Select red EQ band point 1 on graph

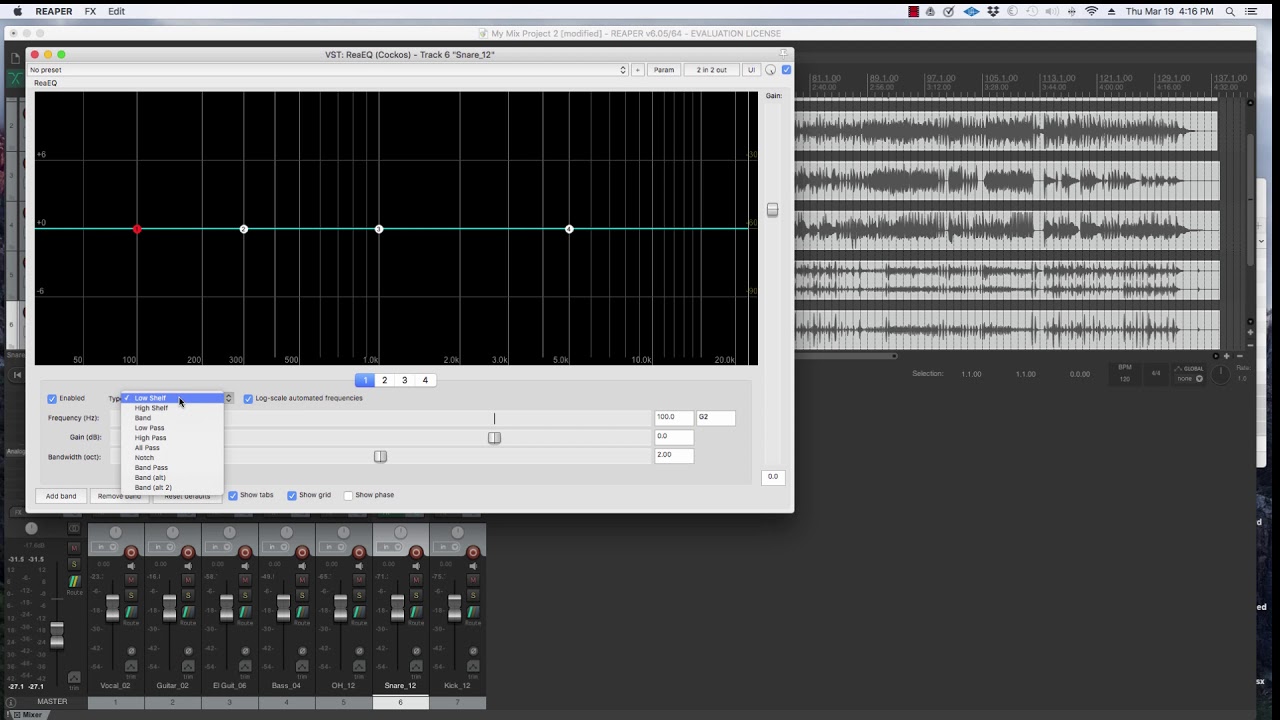137,230
